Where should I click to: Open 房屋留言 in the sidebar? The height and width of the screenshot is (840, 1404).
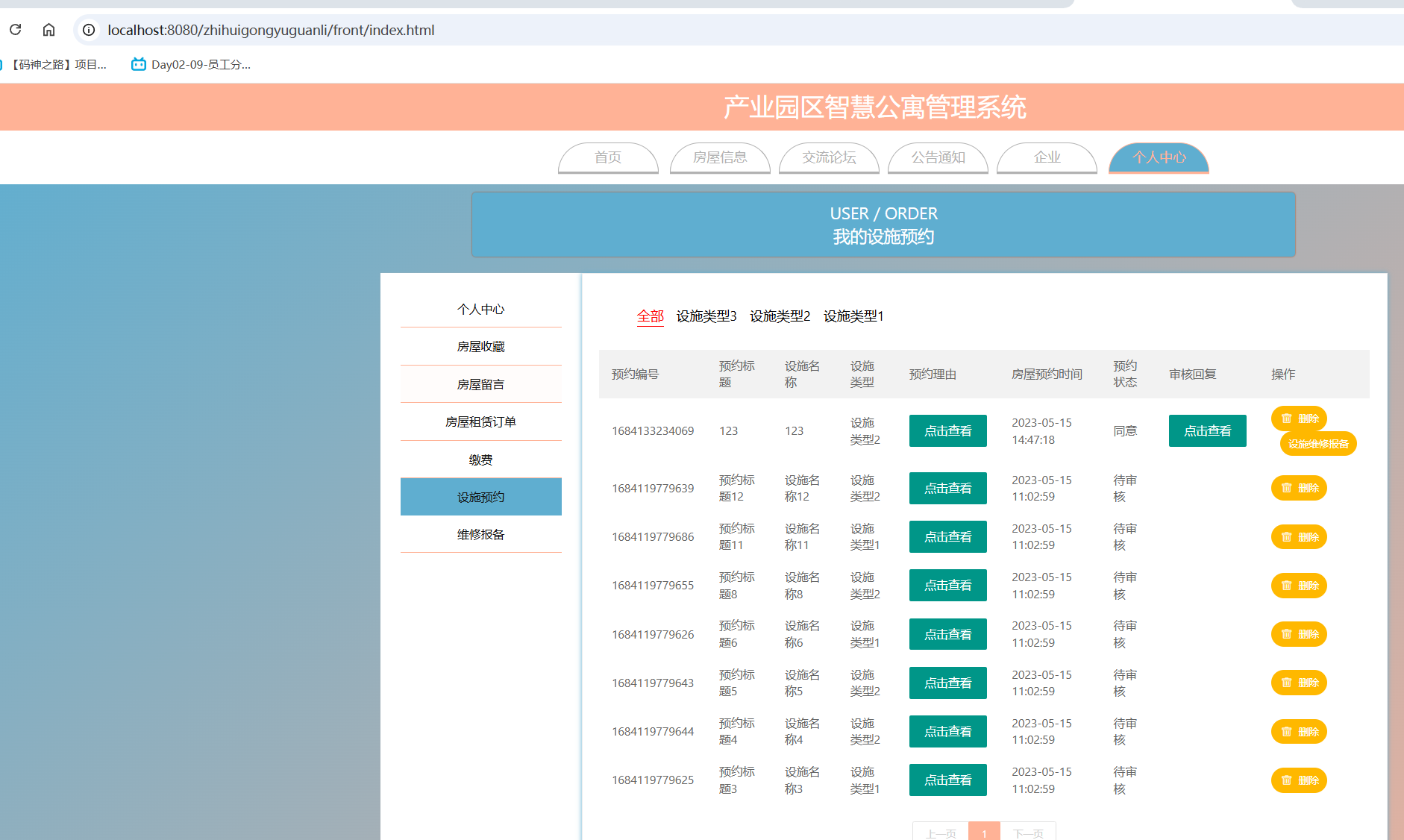[481, 384]
